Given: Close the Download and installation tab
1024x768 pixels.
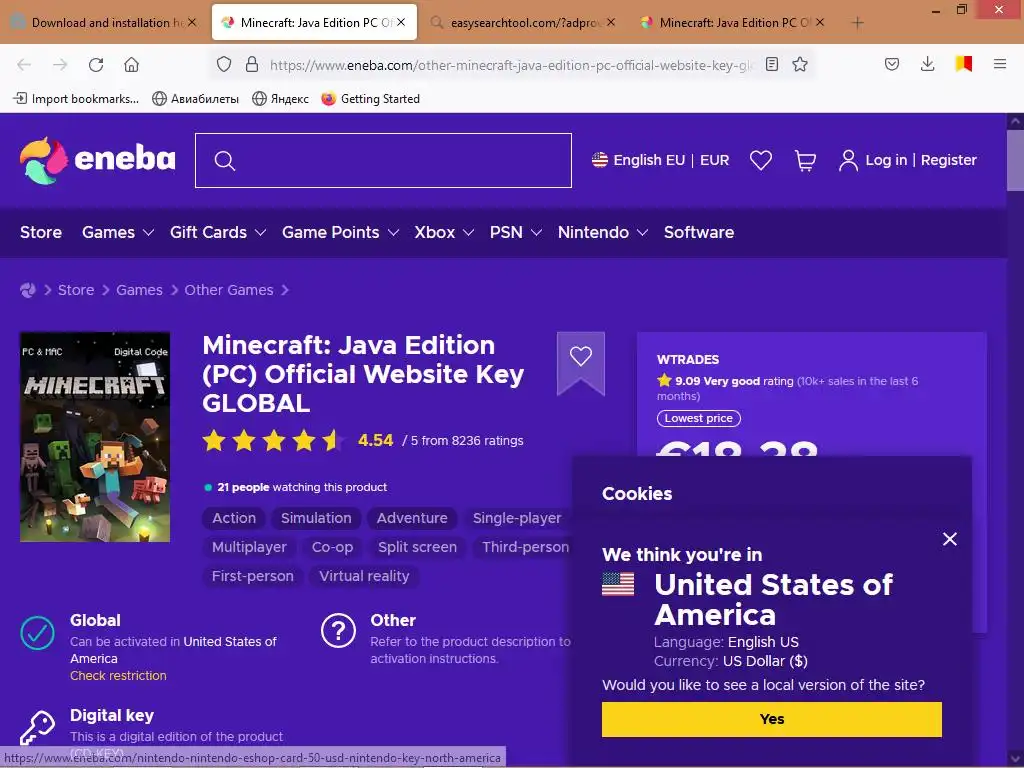Looking at the screenshot, I should 192,22.
